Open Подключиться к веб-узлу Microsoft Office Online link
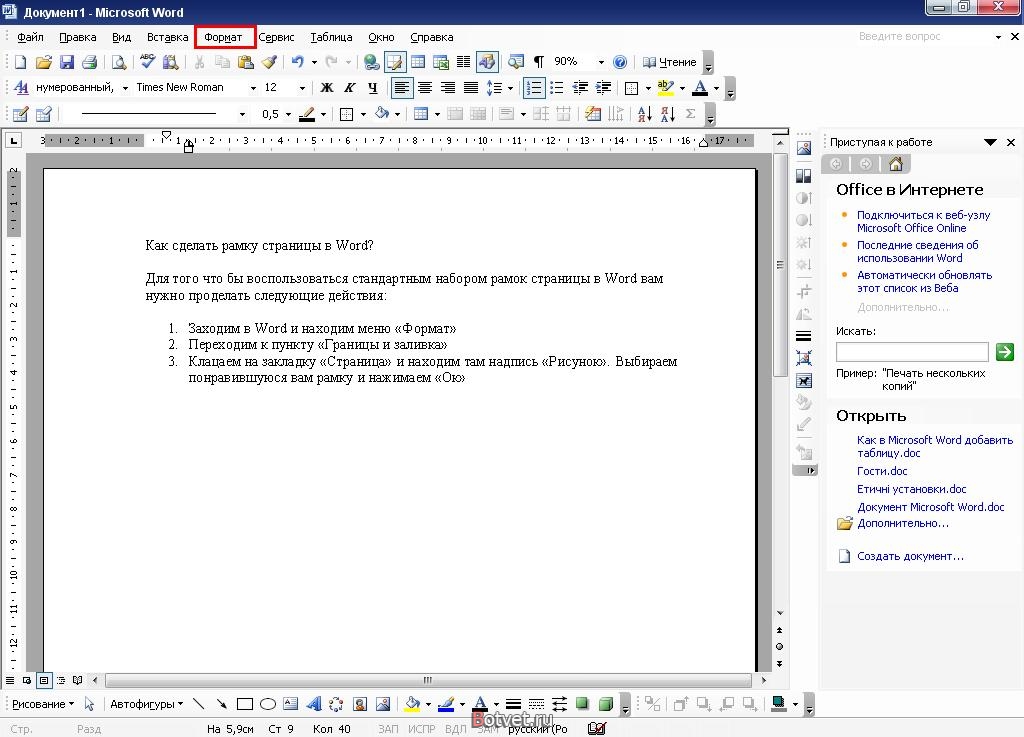This screenshot has height=737, width=1024. pos(923,221)
